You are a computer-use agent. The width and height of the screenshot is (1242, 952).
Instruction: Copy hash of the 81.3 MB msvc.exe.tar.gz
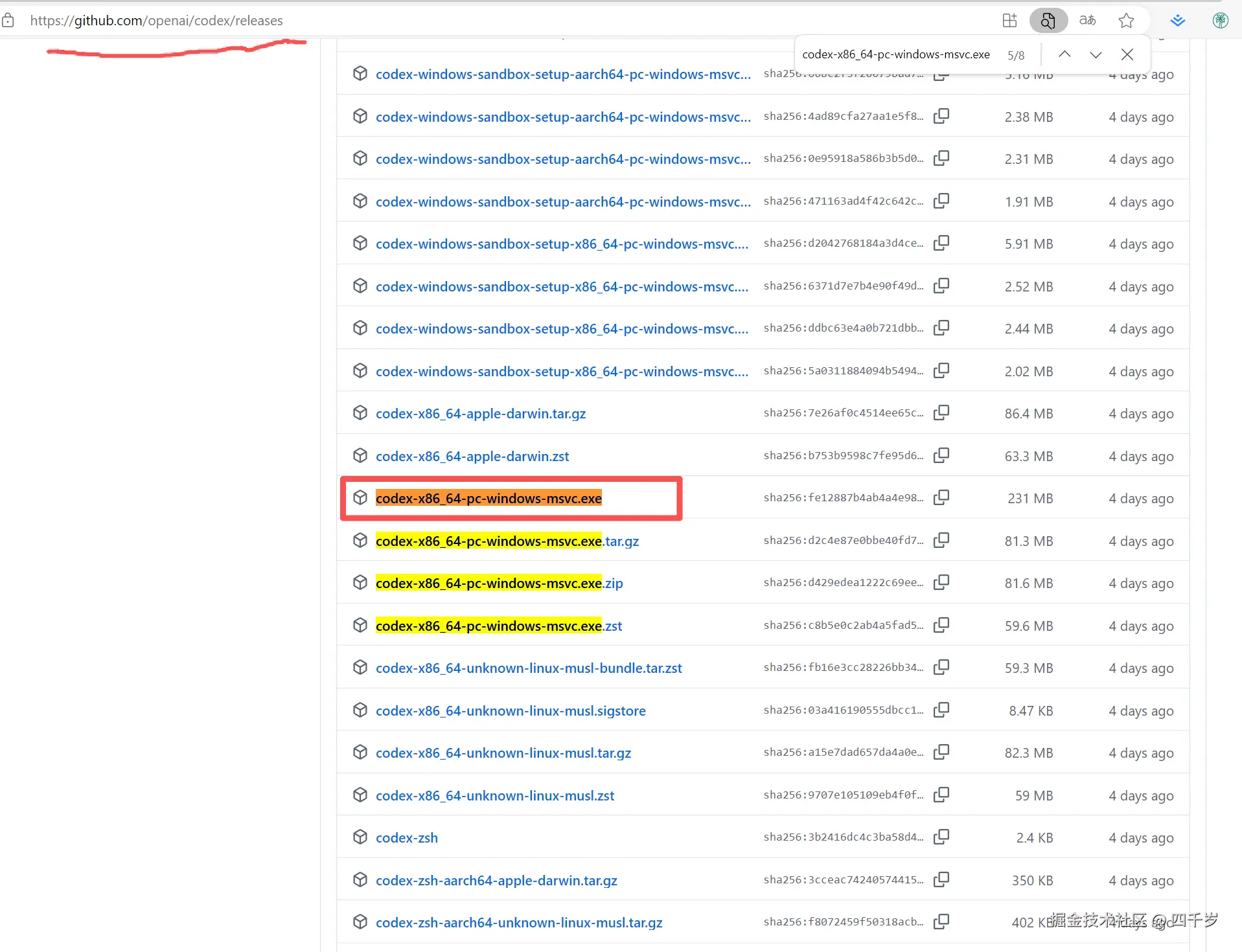pyautogui.click(x=941, y=540)
